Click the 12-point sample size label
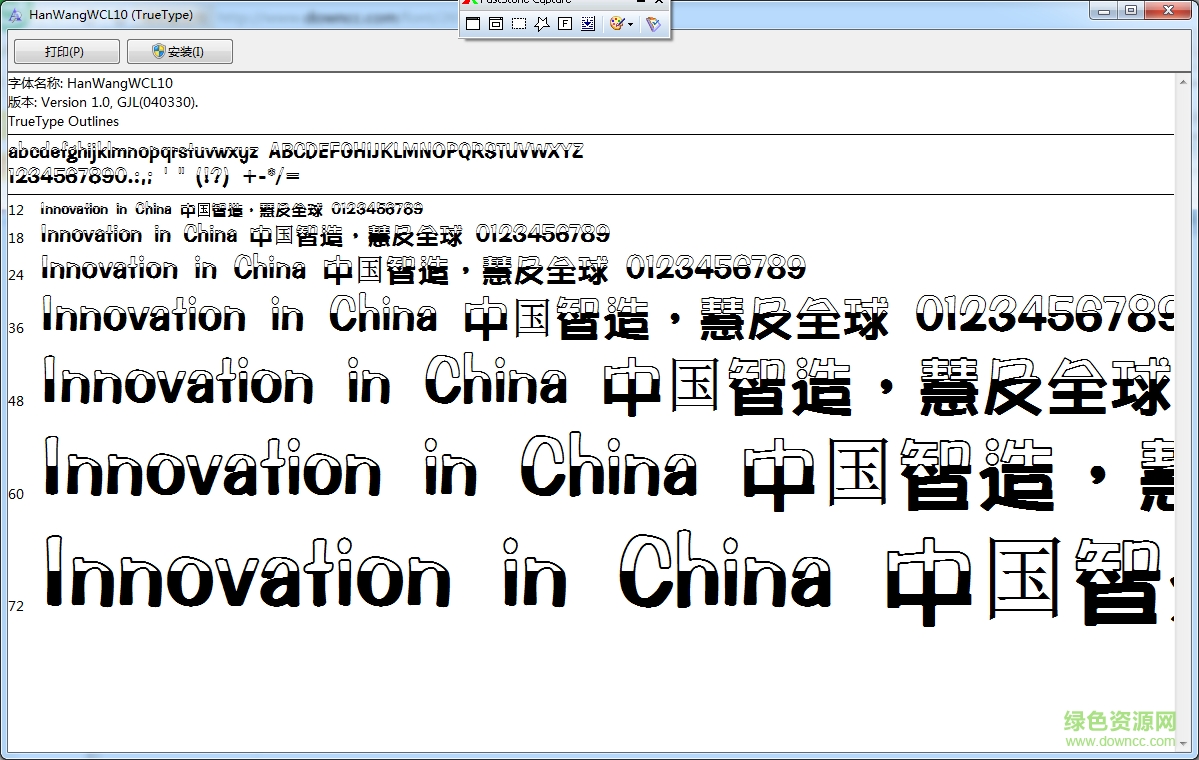The width and height of the screenshot is (1199, 760). (x=16, y=210)
